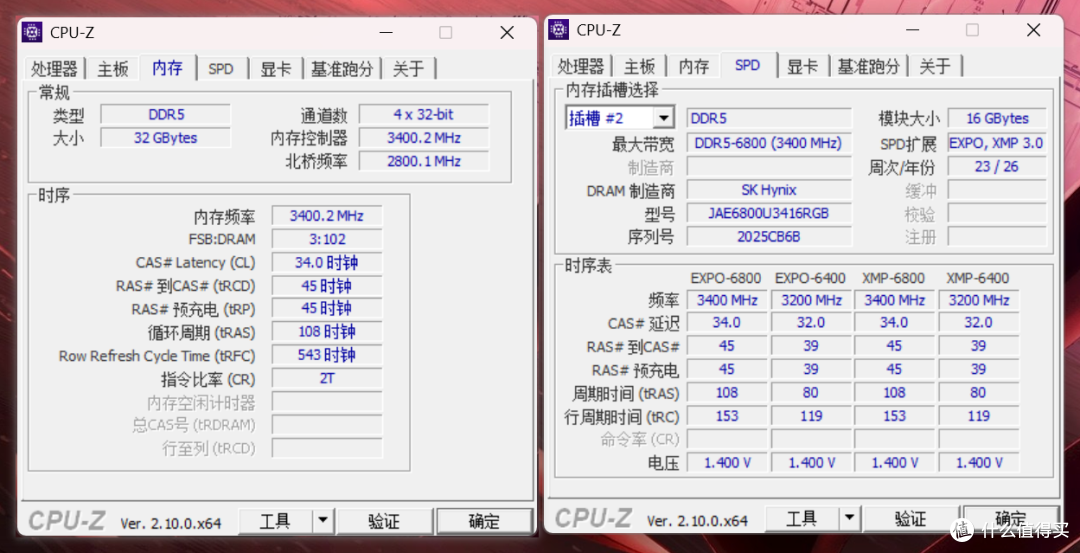Click the 32 GBytes size value
The width and height of the screenshot is (1080, 553).
166,138
